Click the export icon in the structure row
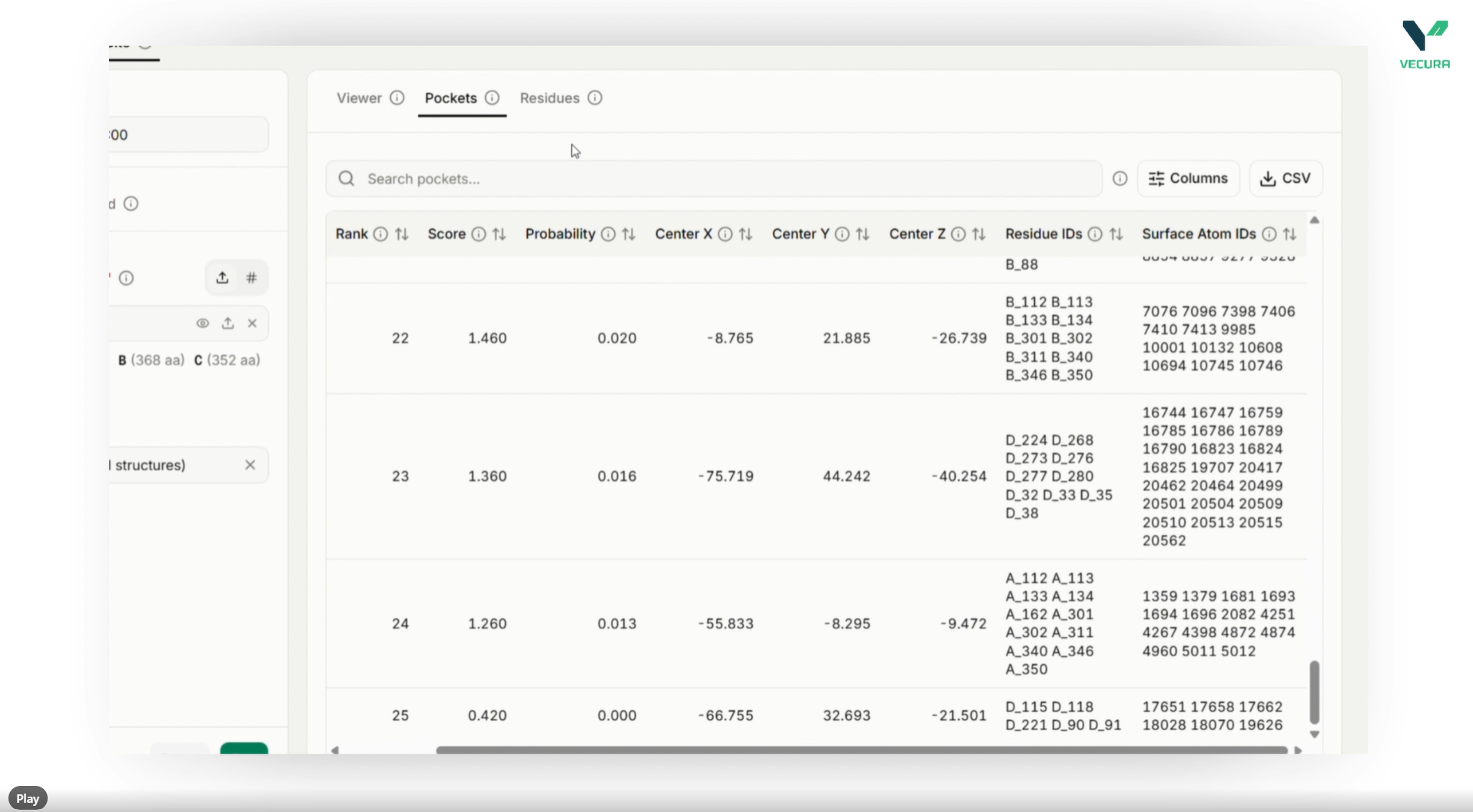The image size is (1473, 812). 227,323
